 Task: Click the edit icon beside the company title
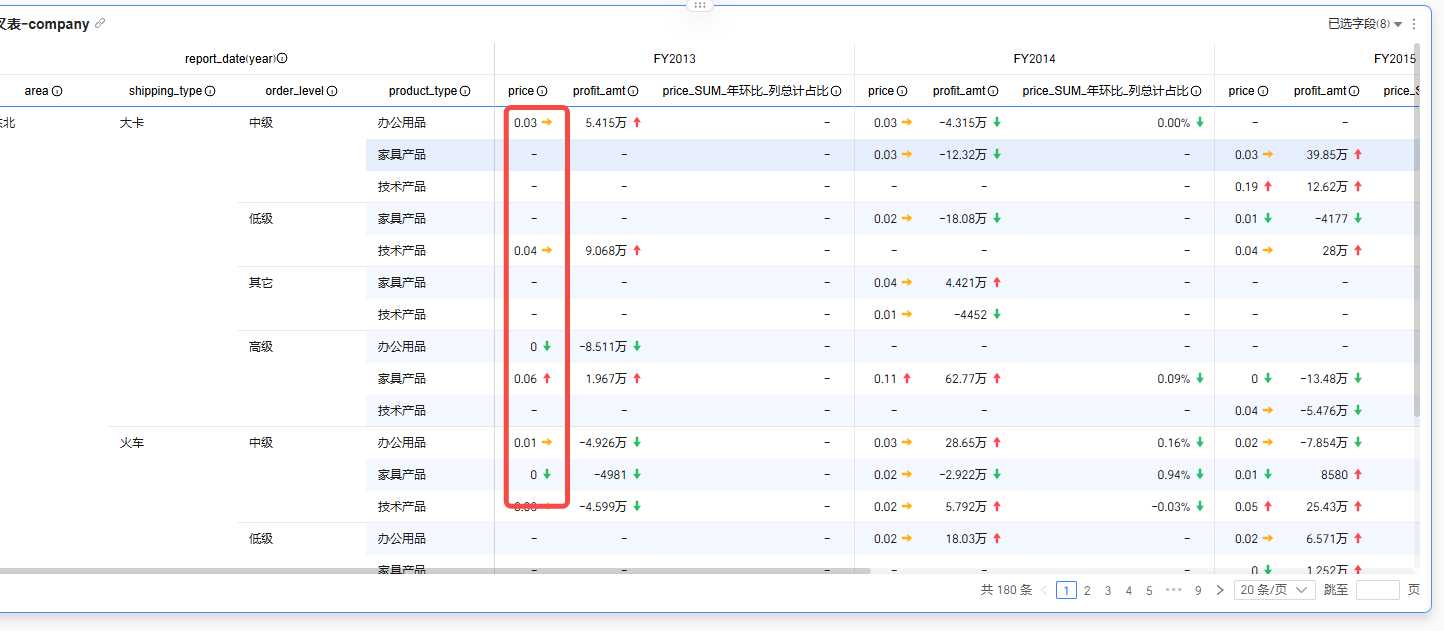(100, 24)
